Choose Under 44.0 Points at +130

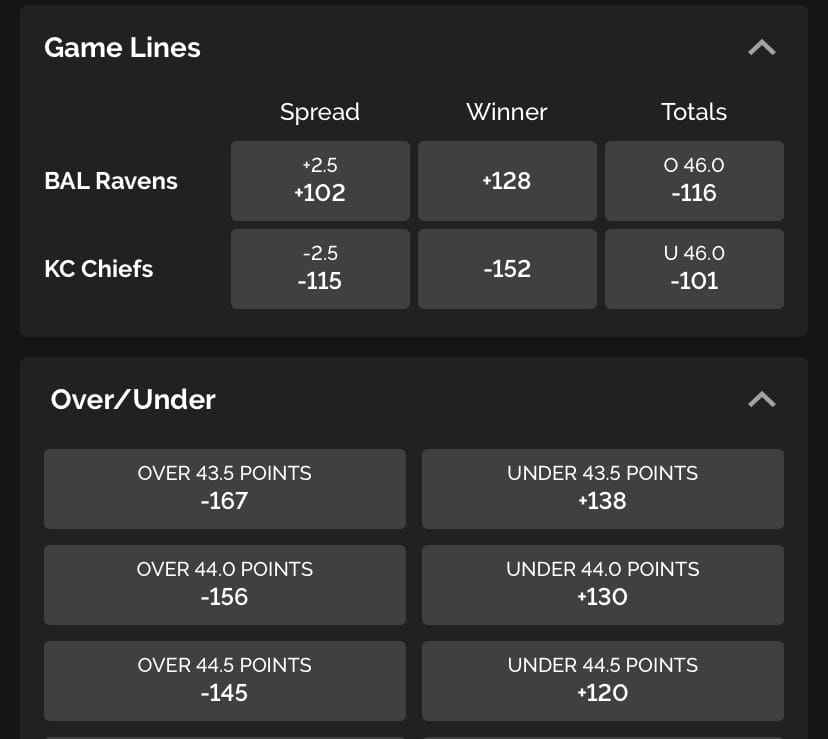603,585
